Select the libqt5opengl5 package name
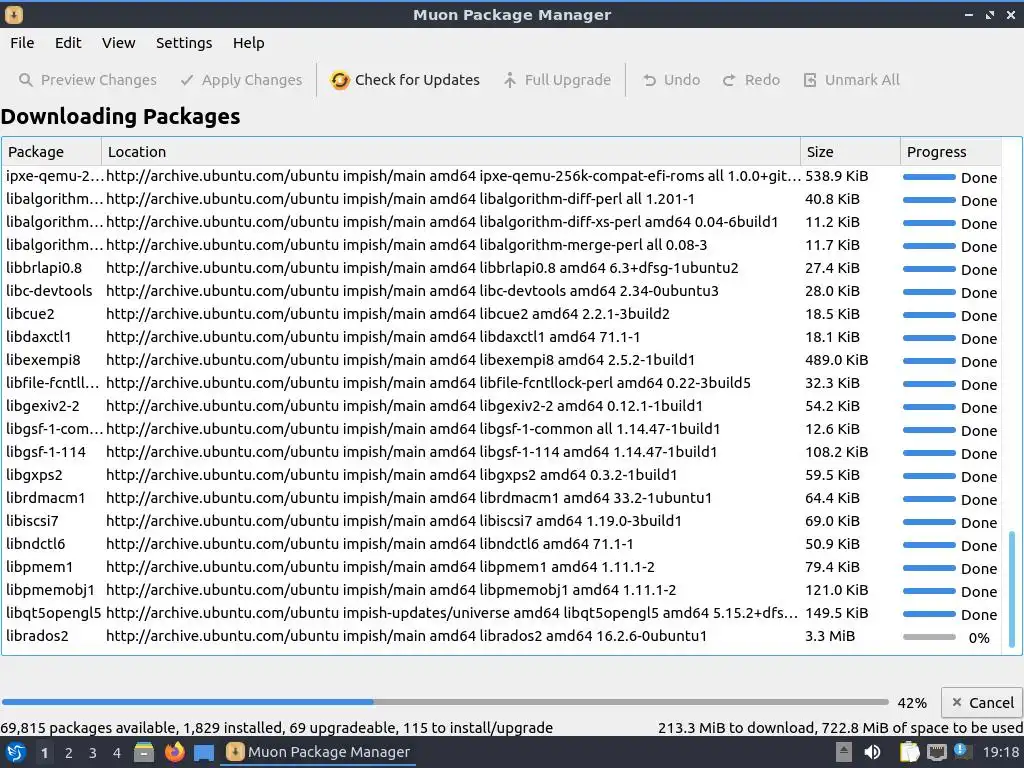 pos(54,613)
